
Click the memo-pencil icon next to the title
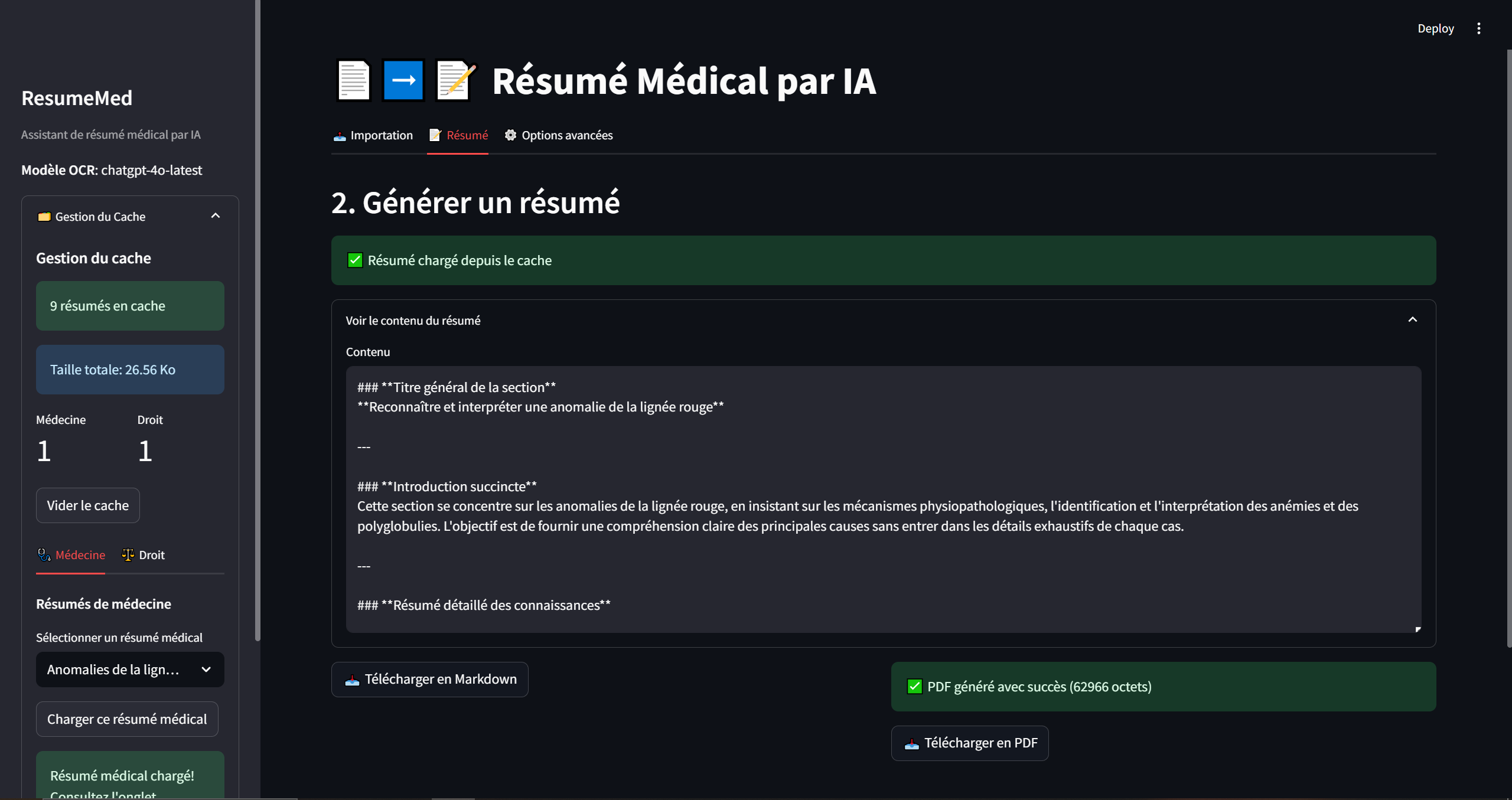coord(455,80)
